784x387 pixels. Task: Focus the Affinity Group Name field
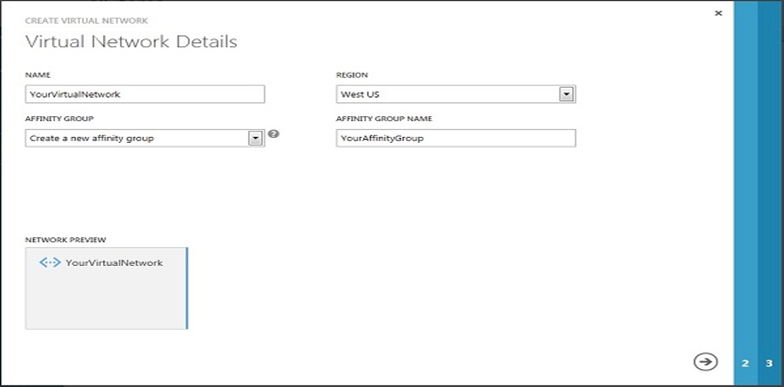tap(456, 138)
